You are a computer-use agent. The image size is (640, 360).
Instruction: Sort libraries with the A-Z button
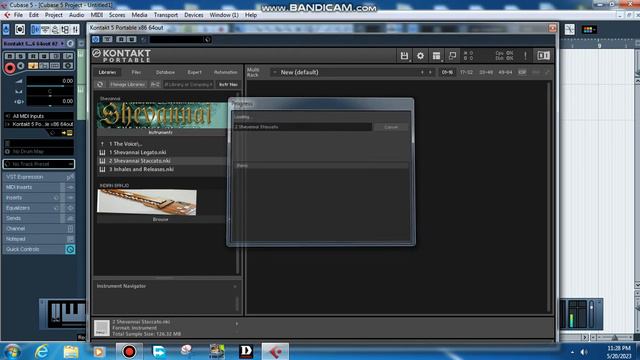(x=155, y=84)
